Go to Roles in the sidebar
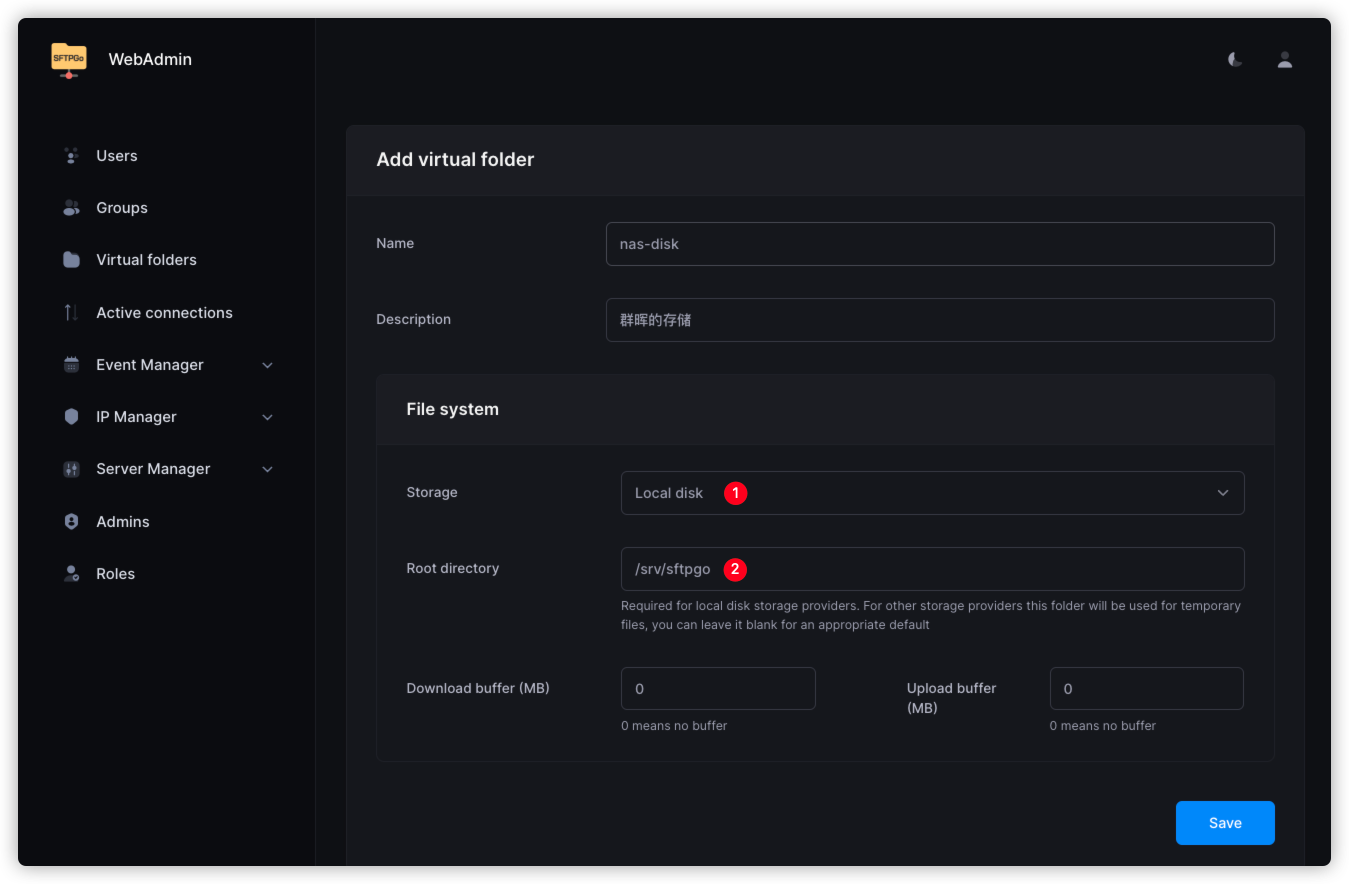The height and width of the screenshot is (884, 1349). (115, 574)
